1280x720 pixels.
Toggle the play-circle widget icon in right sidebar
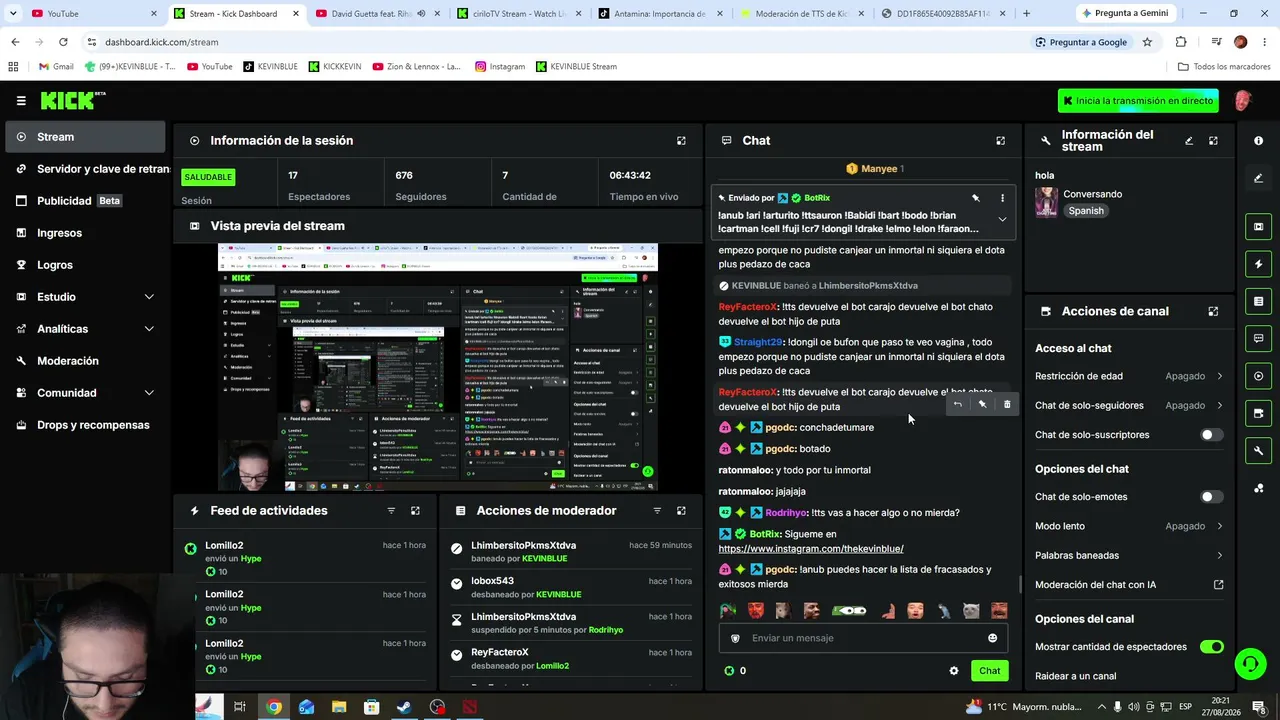(1258, 376)
